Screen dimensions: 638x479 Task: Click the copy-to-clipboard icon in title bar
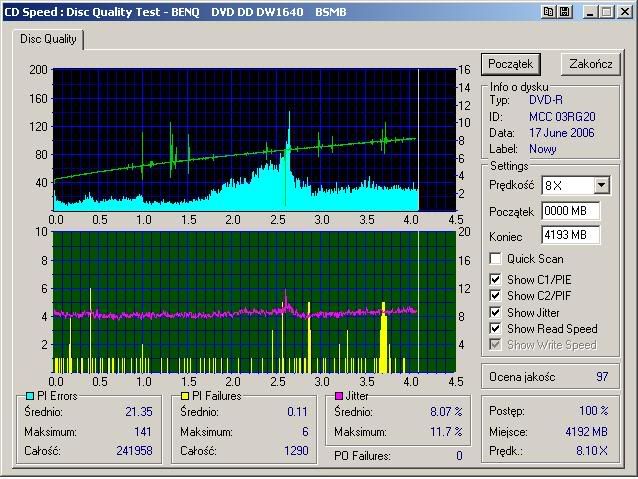548,12
